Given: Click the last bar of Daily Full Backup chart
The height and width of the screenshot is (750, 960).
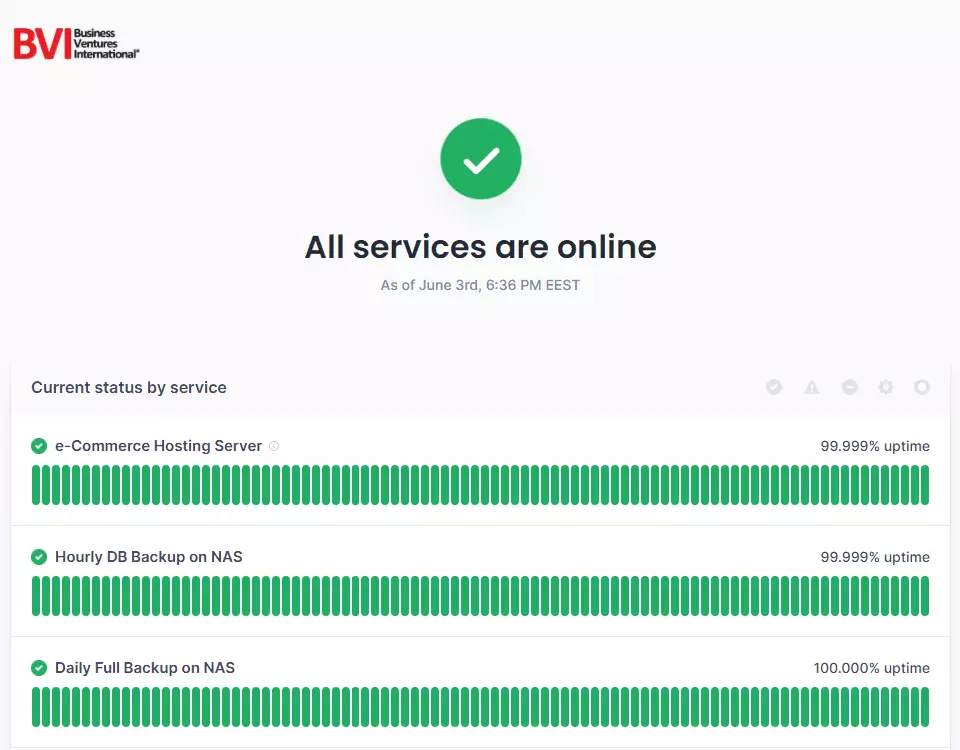Looking at the screenshot, I should pos(925,706).
